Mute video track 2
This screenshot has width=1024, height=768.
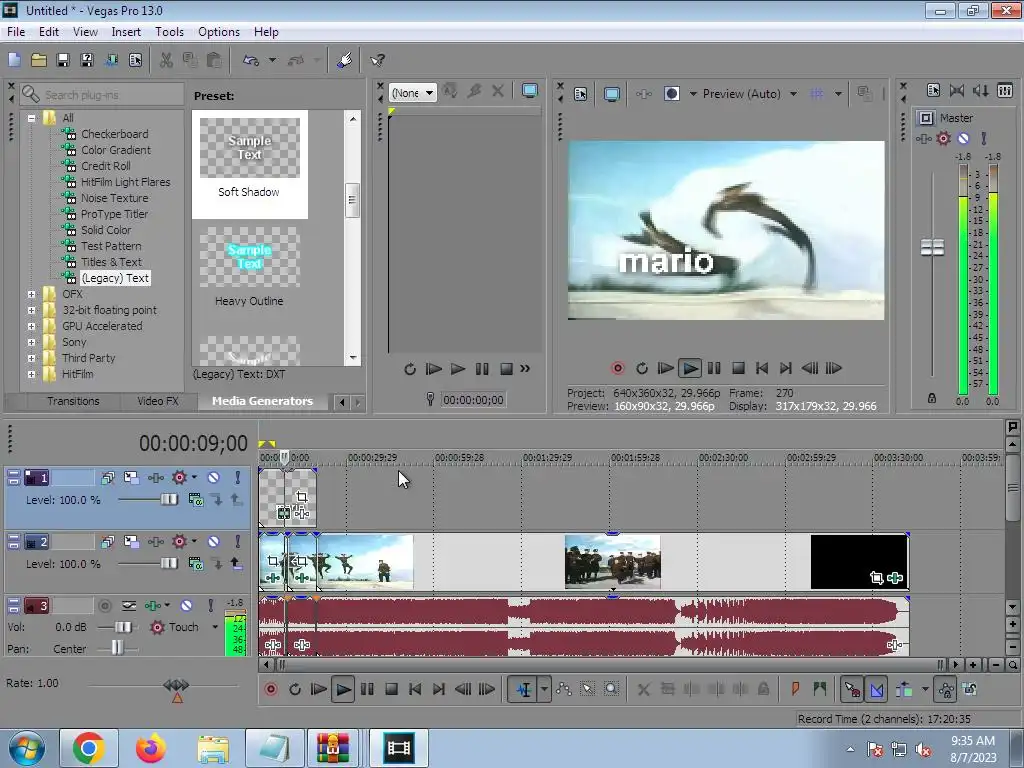[x=213, y=541]
